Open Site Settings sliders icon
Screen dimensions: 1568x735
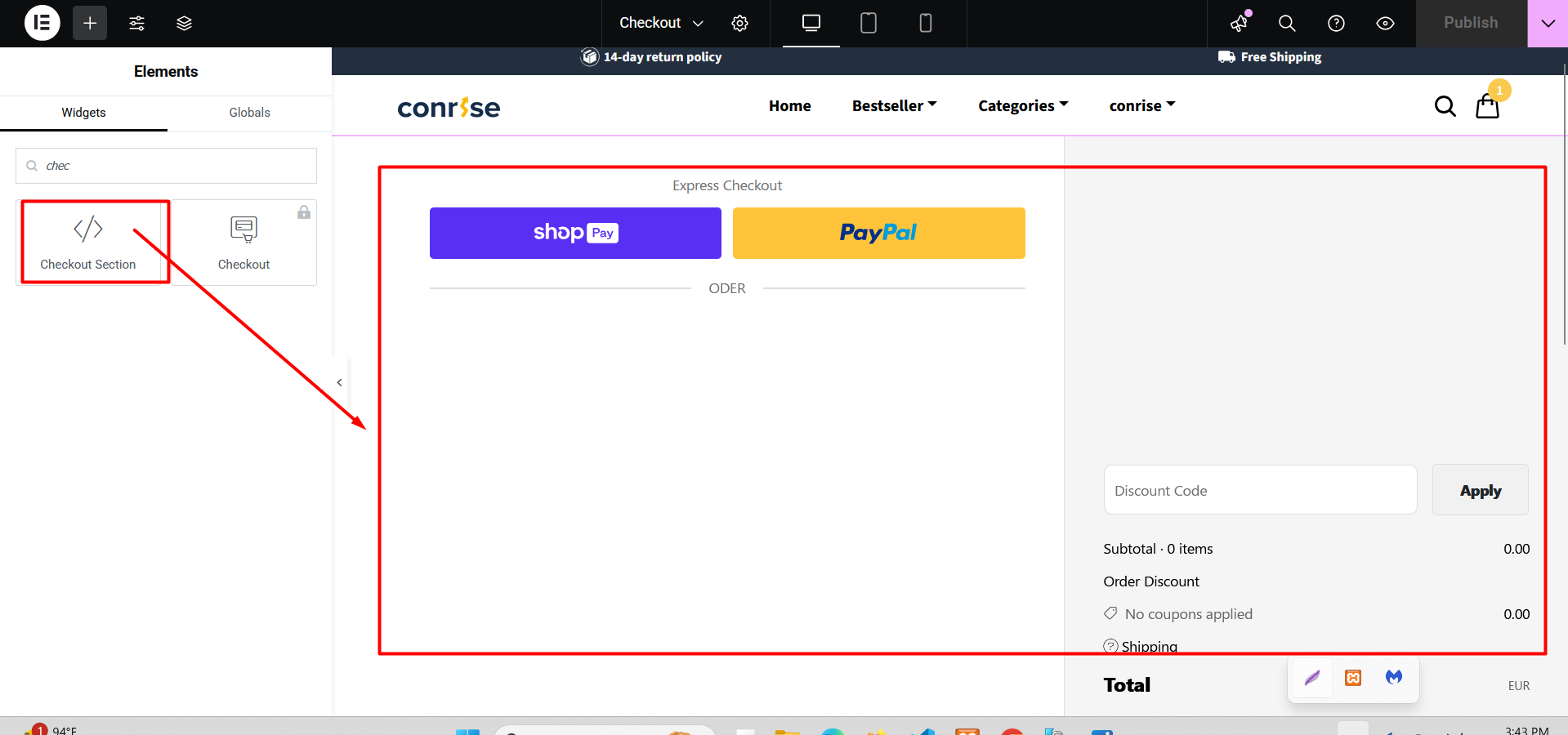pos(137,23)
